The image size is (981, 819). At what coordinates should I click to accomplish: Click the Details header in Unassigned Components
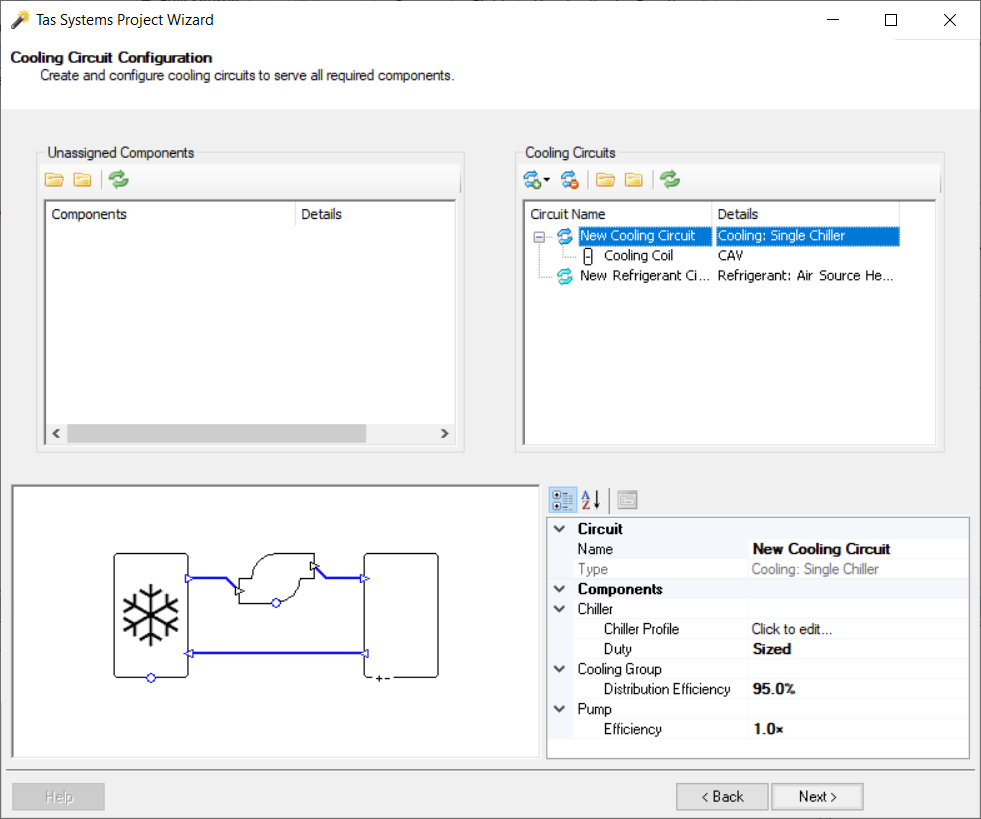(x=375, y=214)
